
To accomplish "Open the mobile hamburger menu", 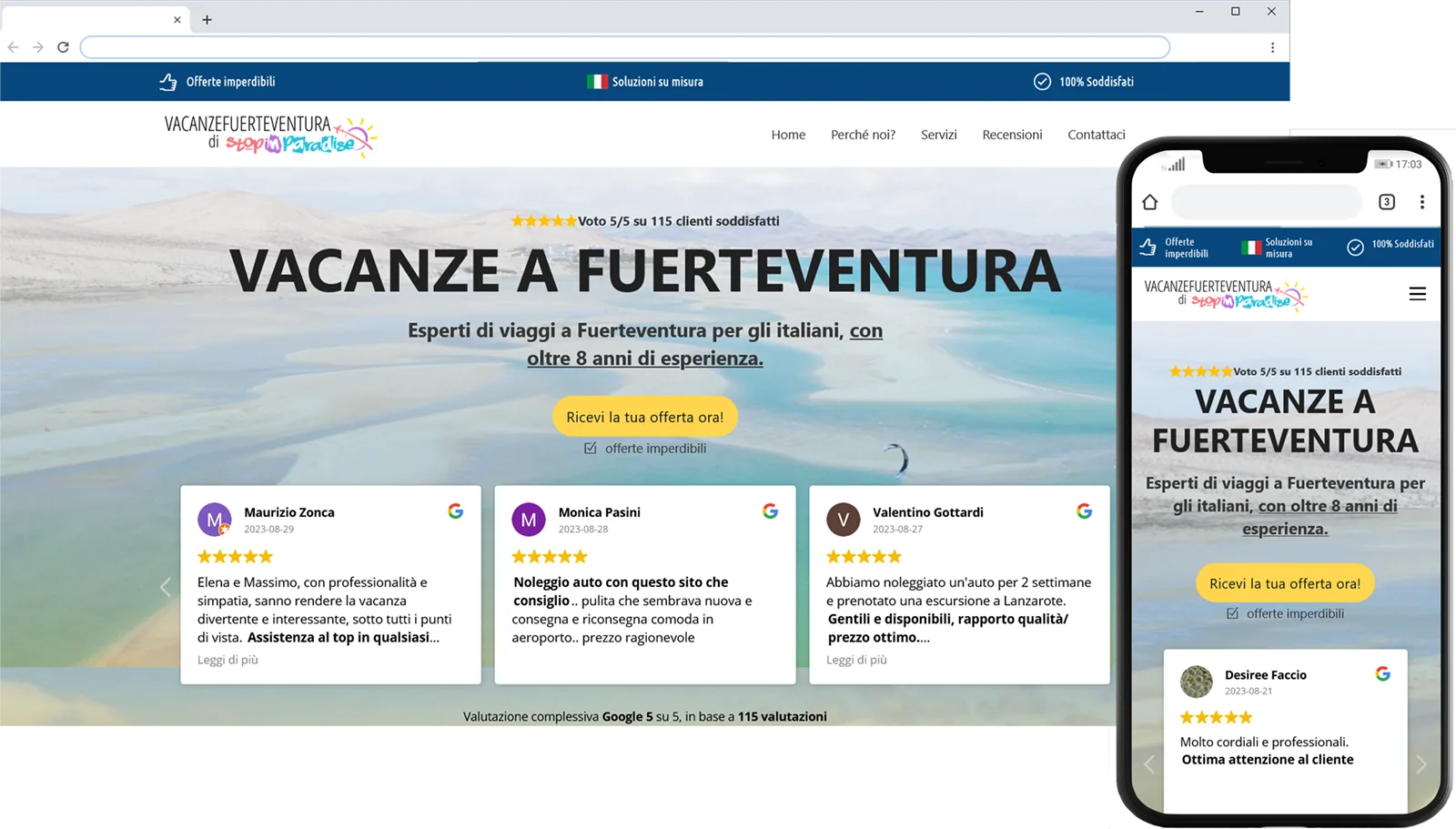I will (x=1417, y=294).
